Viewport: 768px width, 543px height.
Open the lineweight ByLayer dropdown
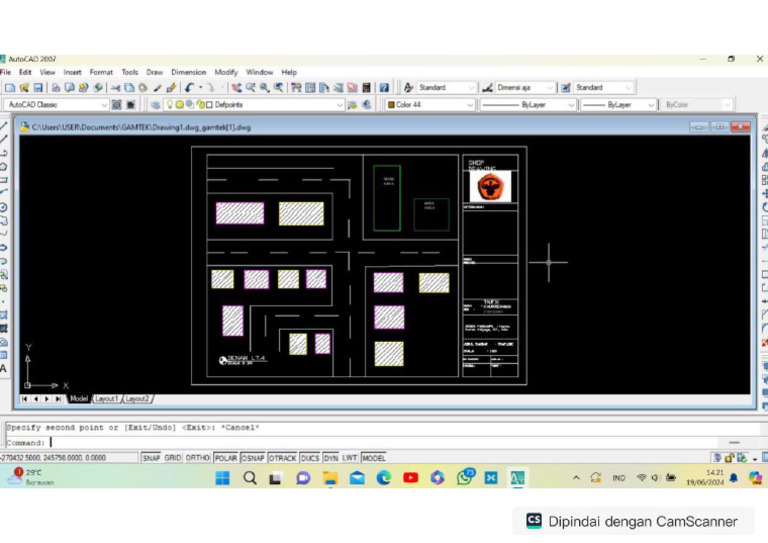618,105
